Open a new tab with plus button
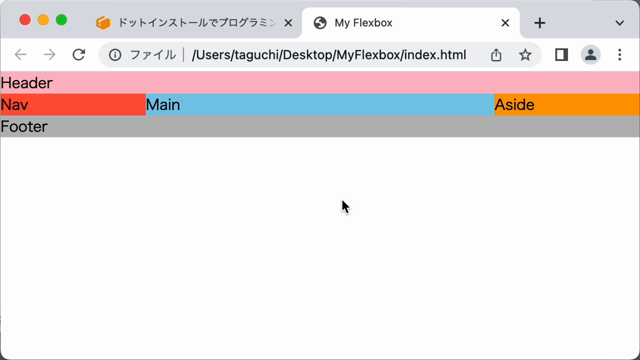Viewport: 640px width, 360px height. coord(540,23)
